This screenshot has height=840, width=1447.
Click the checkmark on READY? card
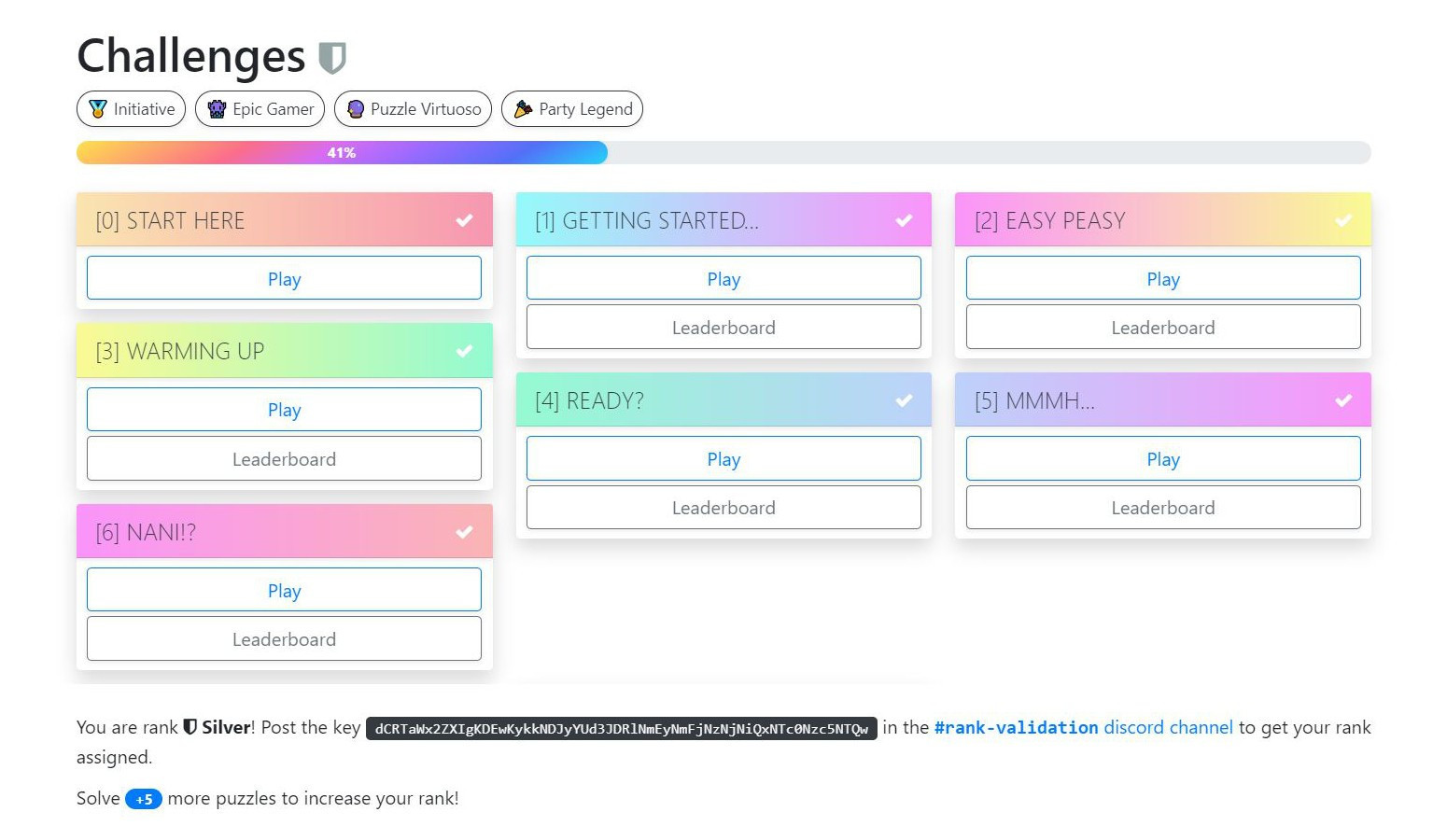[904, 400]
